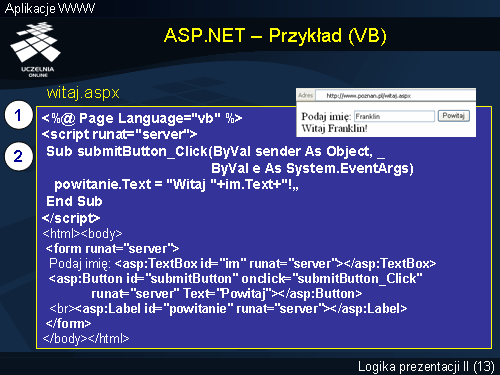Click the 'powitanie.Text = "Witaj "+im.Text+"!"' line

176,184
